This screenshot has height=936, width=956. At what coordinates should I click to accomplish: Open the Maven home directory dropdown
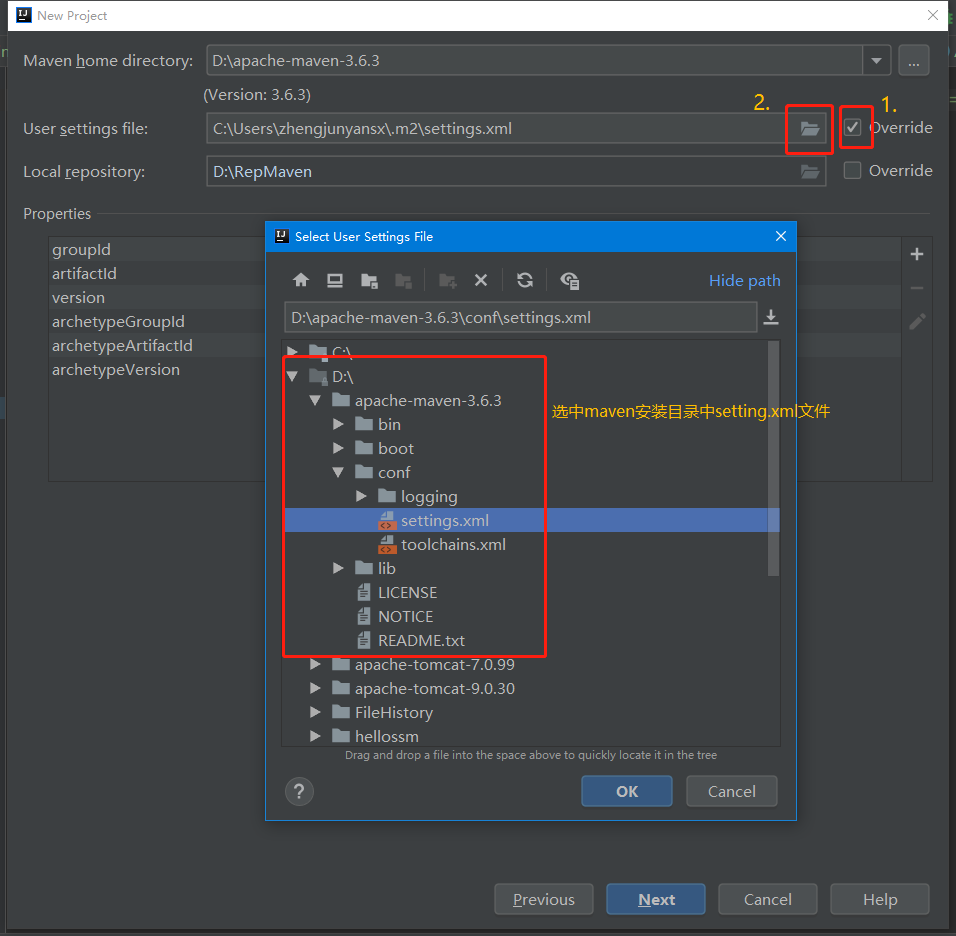pos(876,60)
